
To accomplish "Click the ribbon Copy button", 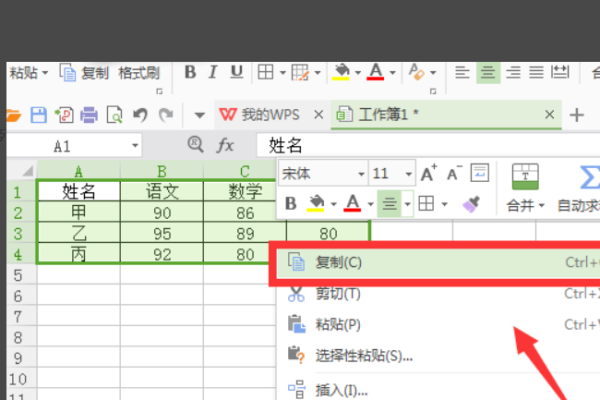I will point(84,73).
